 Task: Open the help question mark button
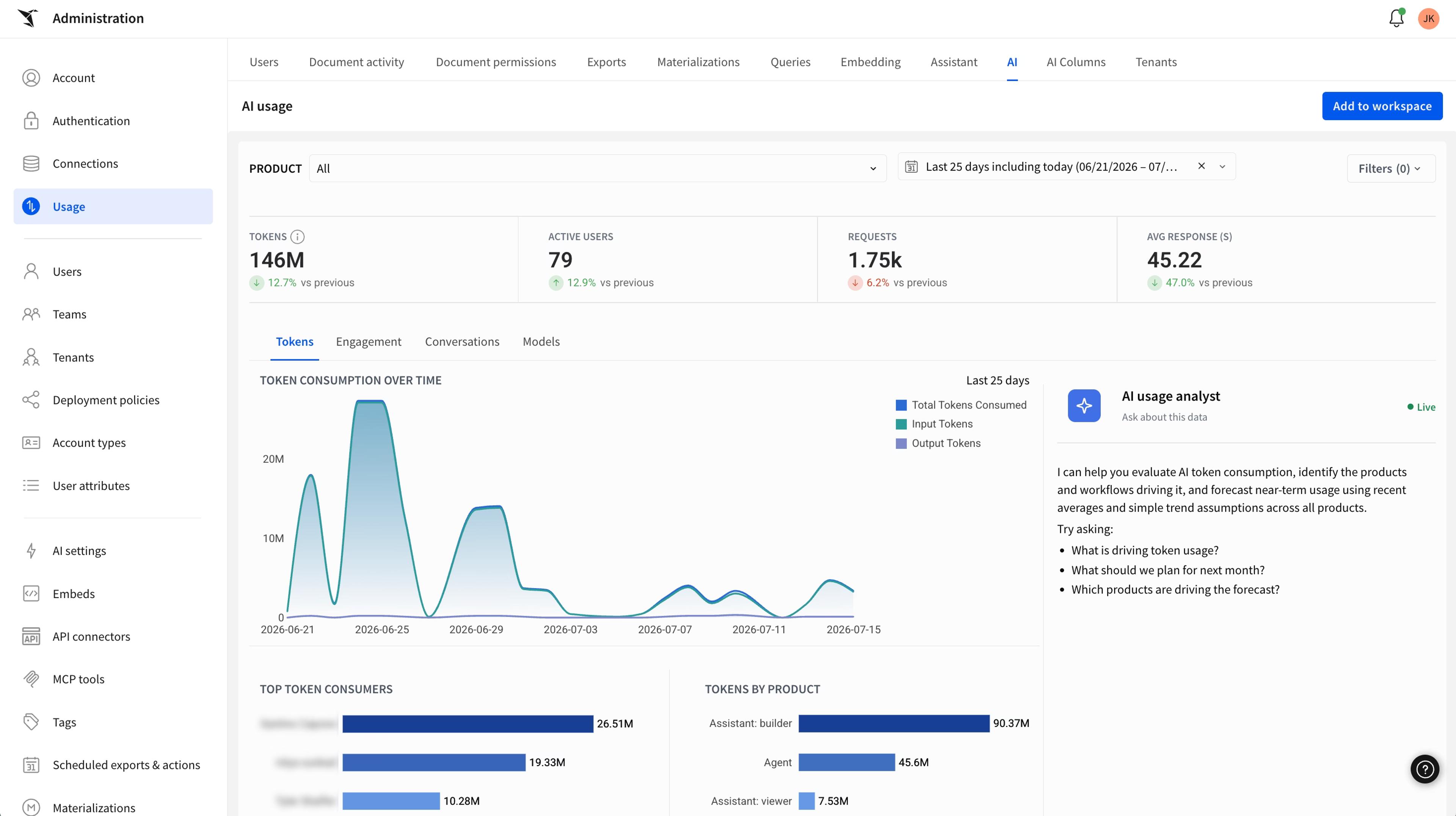click(x=1425, y=769)
